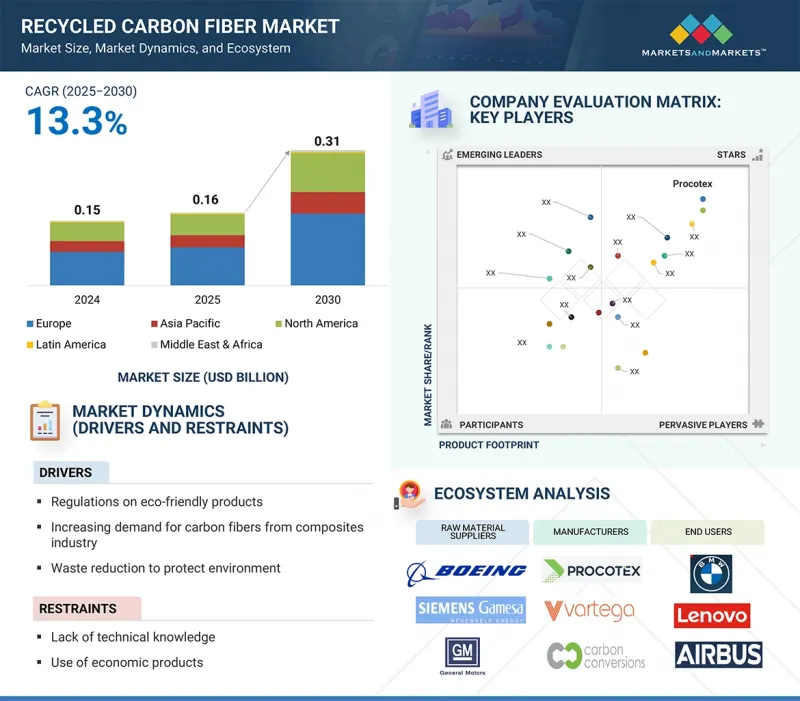Click the Drivers section header
This screenshot has height=701, width=800.
tap(67, 472)
